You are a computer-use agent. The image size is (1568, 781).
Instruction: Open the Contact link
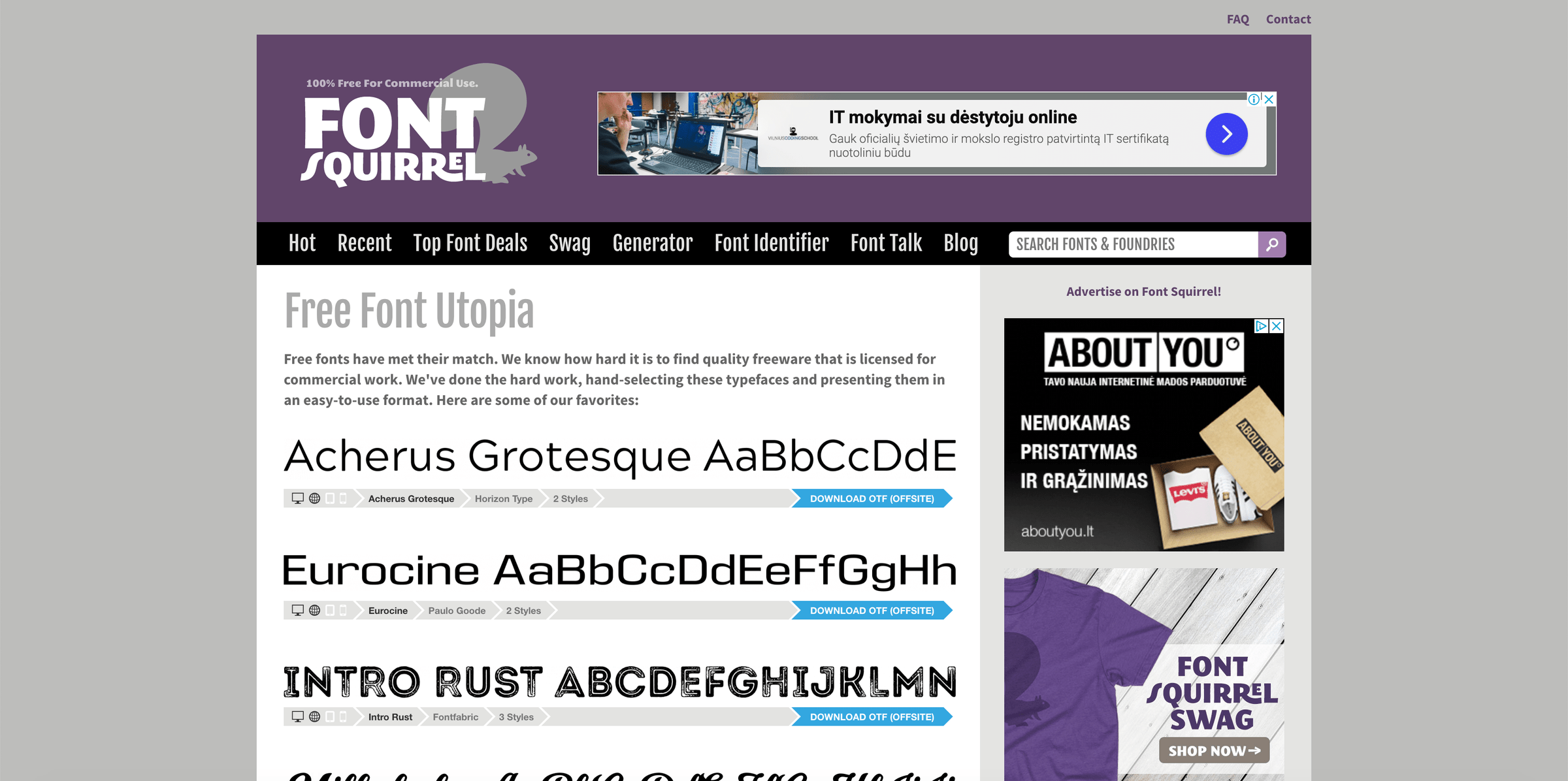pyautogui.click(x=1288, y=19)
